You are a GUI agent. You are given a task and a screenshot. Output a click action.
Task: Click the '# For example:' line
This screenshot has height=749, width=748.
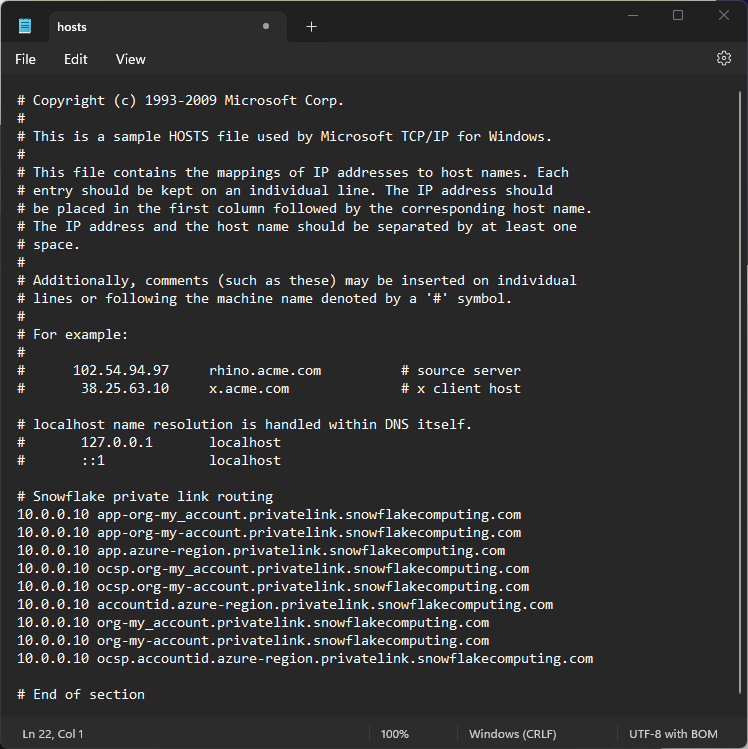(x=73, y=334)
